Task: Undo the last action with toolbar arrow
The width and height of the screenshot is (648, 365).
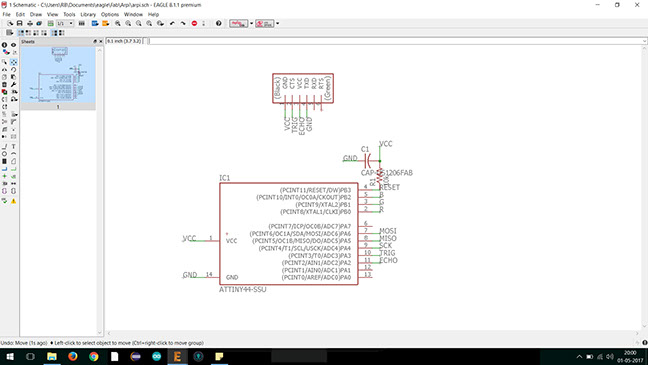Action: pos(172,24)
